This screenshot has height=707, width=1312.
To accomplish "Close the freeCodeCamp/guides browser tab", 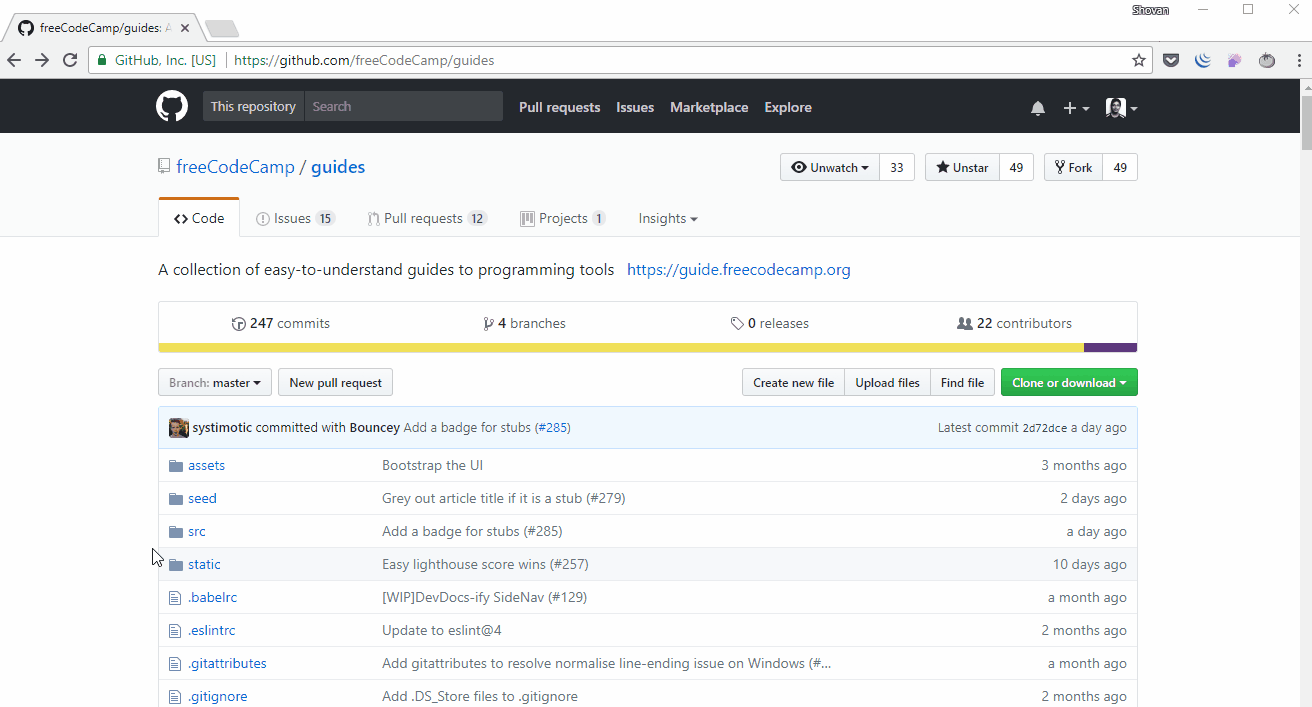I will tap(185, 28).
